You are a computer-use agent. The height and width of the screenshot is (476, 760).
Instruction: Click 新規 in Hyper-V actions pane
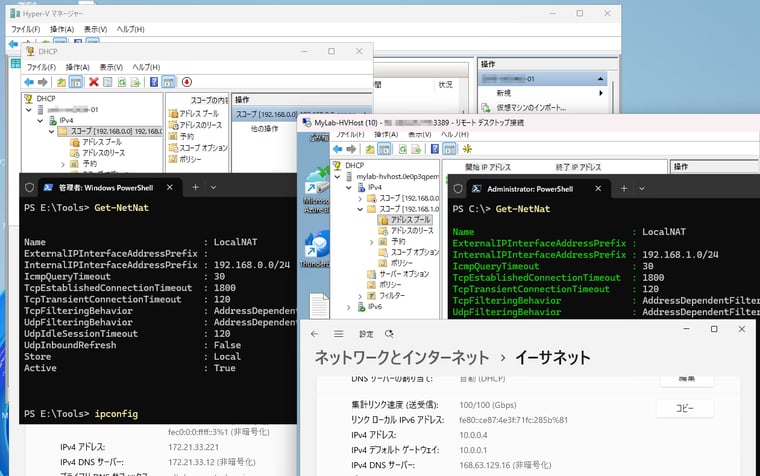click(x=503, y=93)
